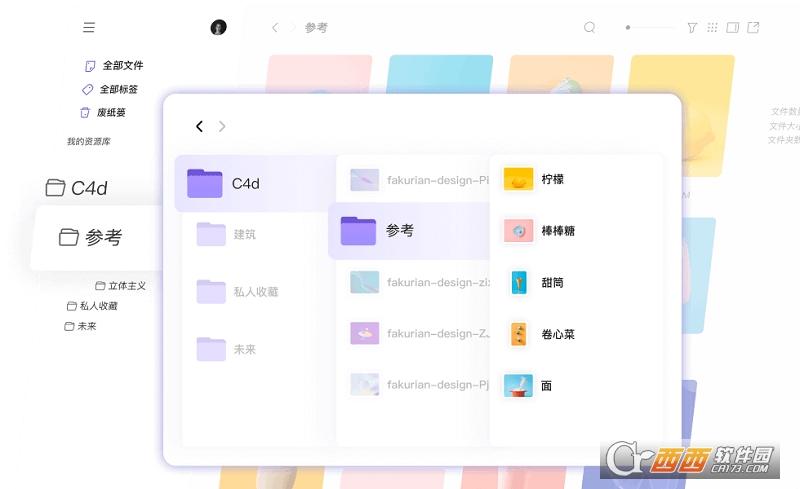Image resolution: width=800 pixels, height=489 pixels.
Task: Toggle the inspector panel icon
Action: 733,28
